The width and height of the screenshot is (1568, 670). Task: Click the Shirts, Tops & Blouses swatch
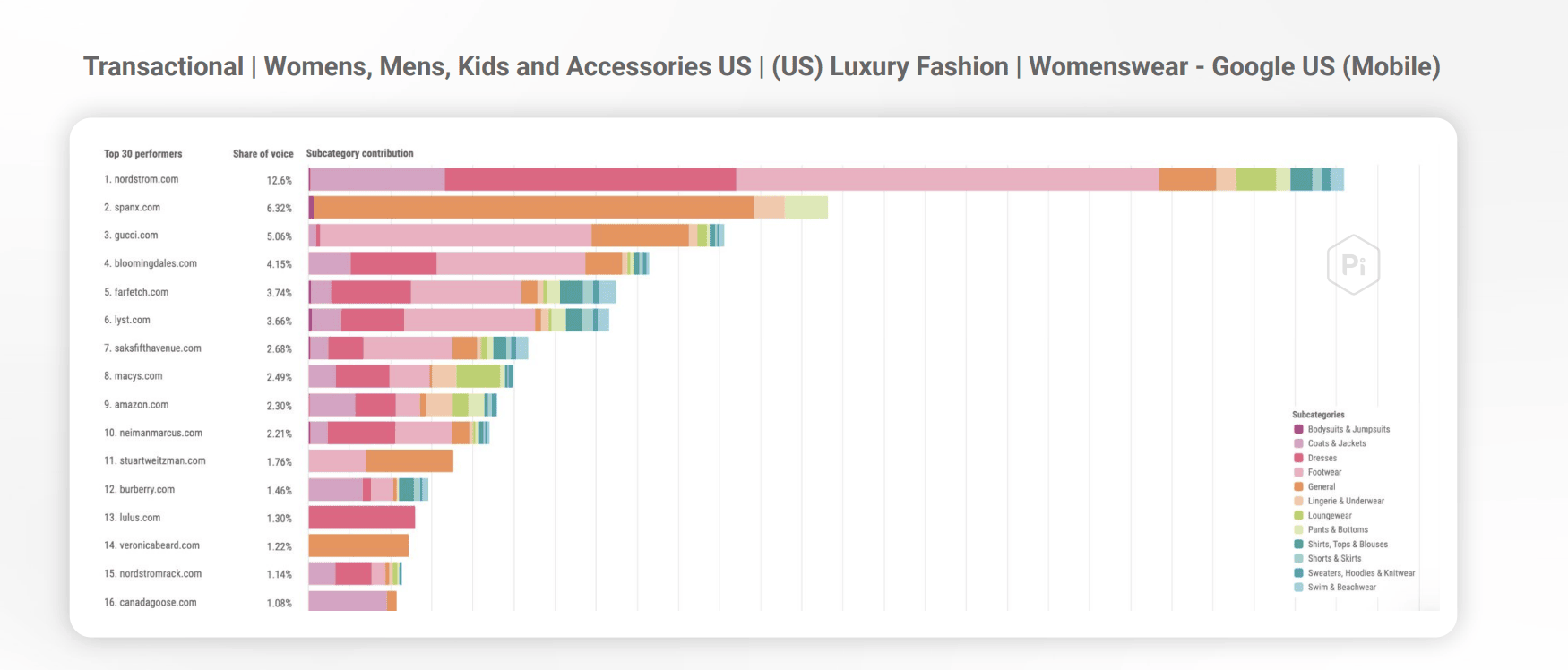[x=1298, y=545]
